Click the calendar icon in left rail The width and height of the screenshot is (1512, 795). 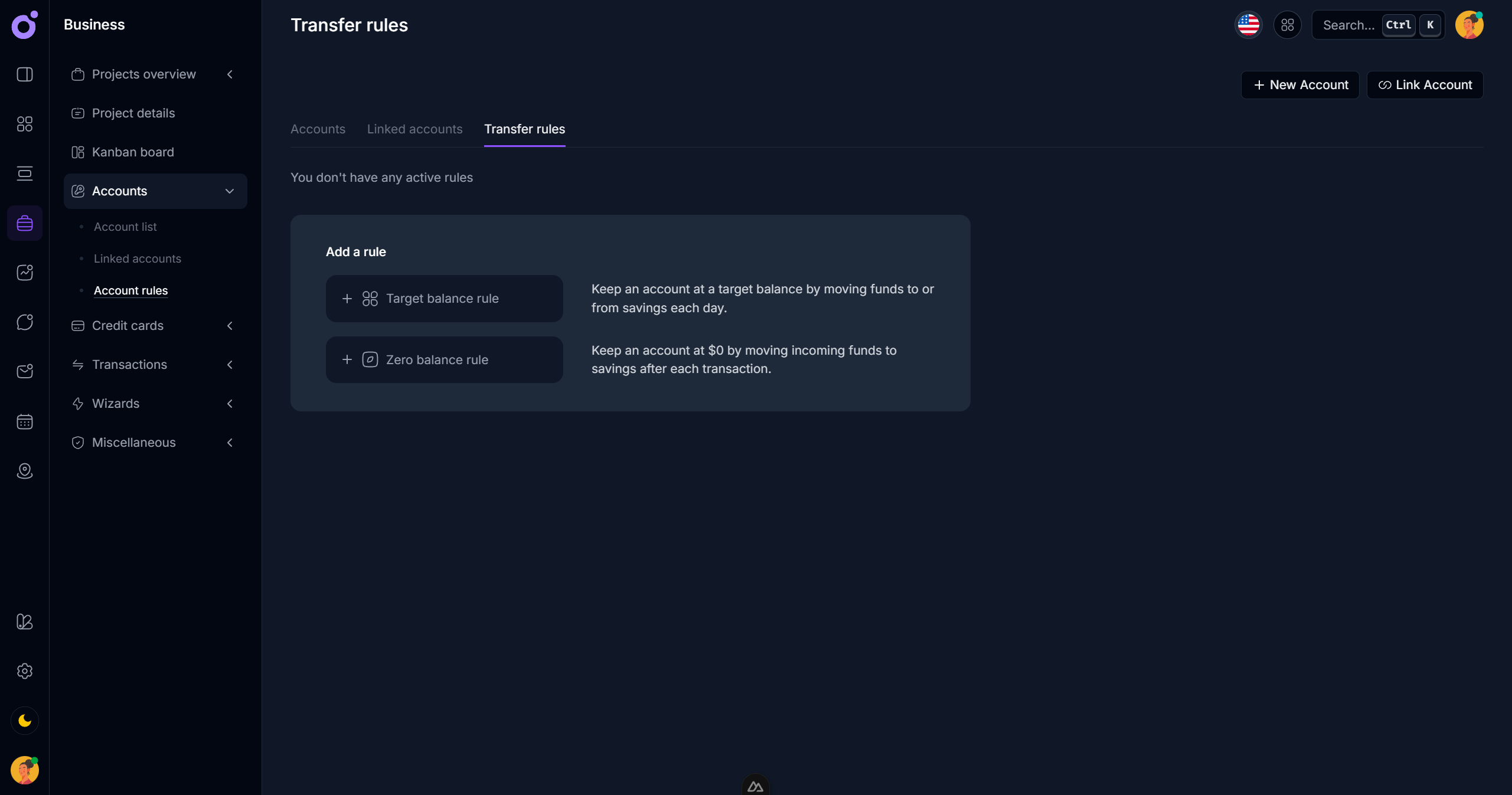click(x=25, y=421)
